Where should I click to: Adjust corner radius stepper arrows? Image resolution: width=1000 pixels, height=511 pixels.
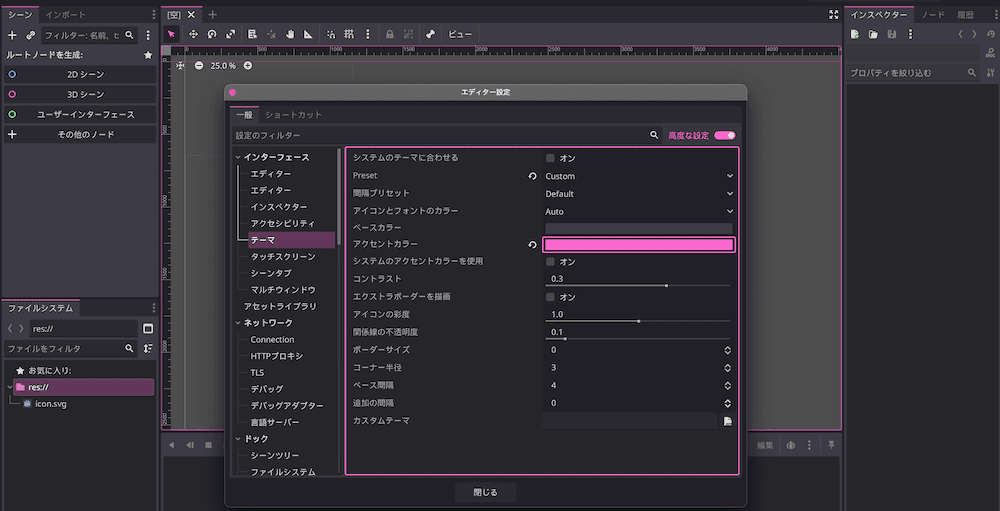pos(728,368)
